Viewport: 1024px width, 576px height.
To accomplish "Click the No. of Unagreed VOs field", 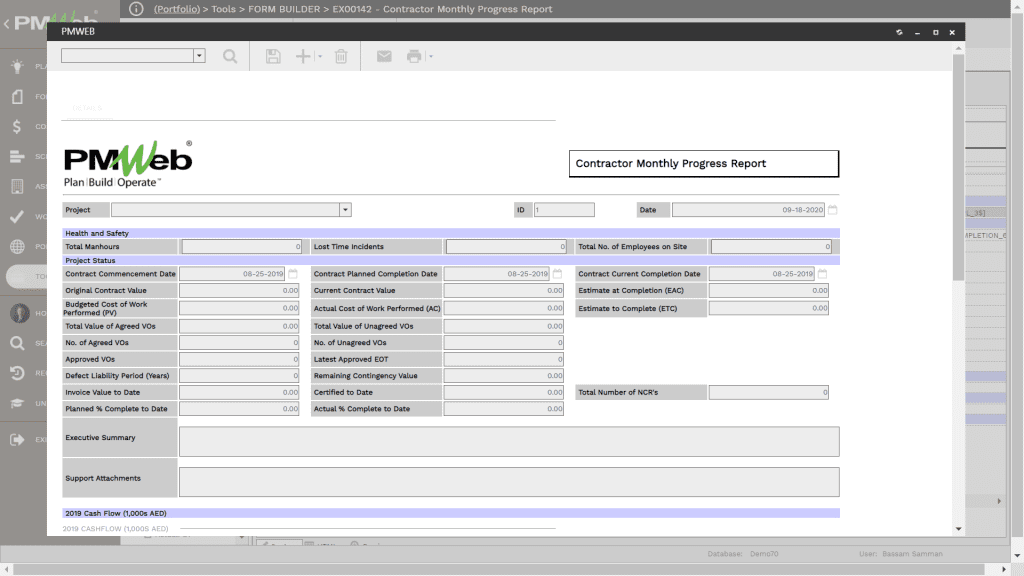I will point(504,342).
